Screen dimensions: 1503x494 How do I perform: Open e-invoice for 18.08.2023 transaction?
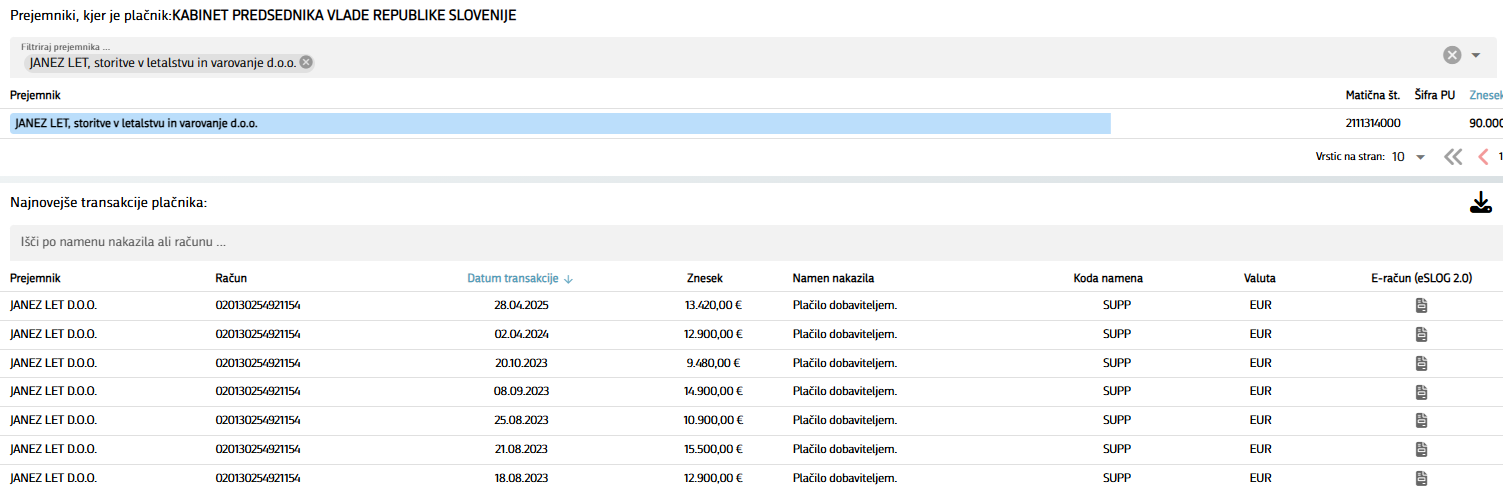pos(1421,478)
